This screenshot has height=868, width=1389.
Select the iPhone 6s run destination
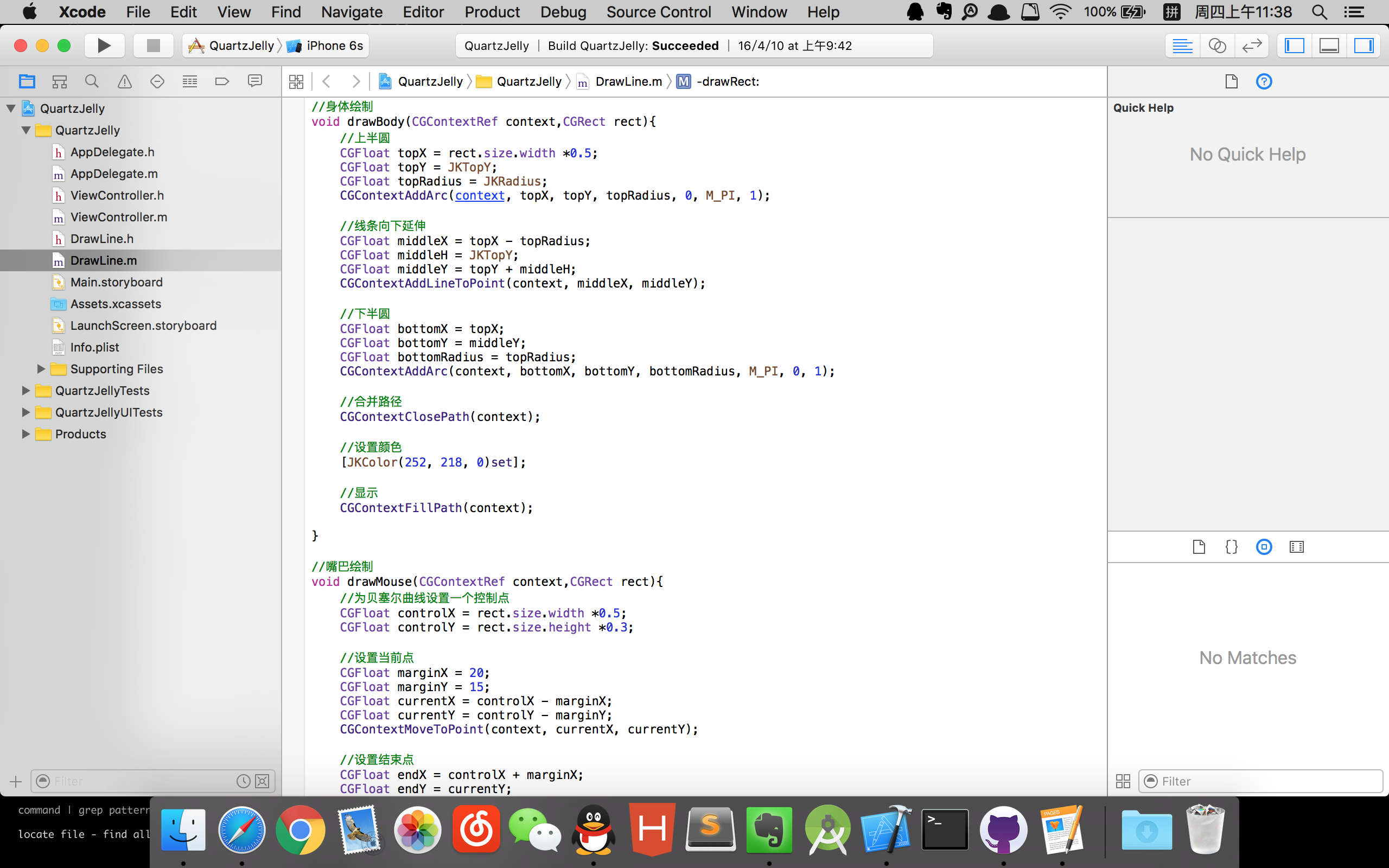[334, 46]
